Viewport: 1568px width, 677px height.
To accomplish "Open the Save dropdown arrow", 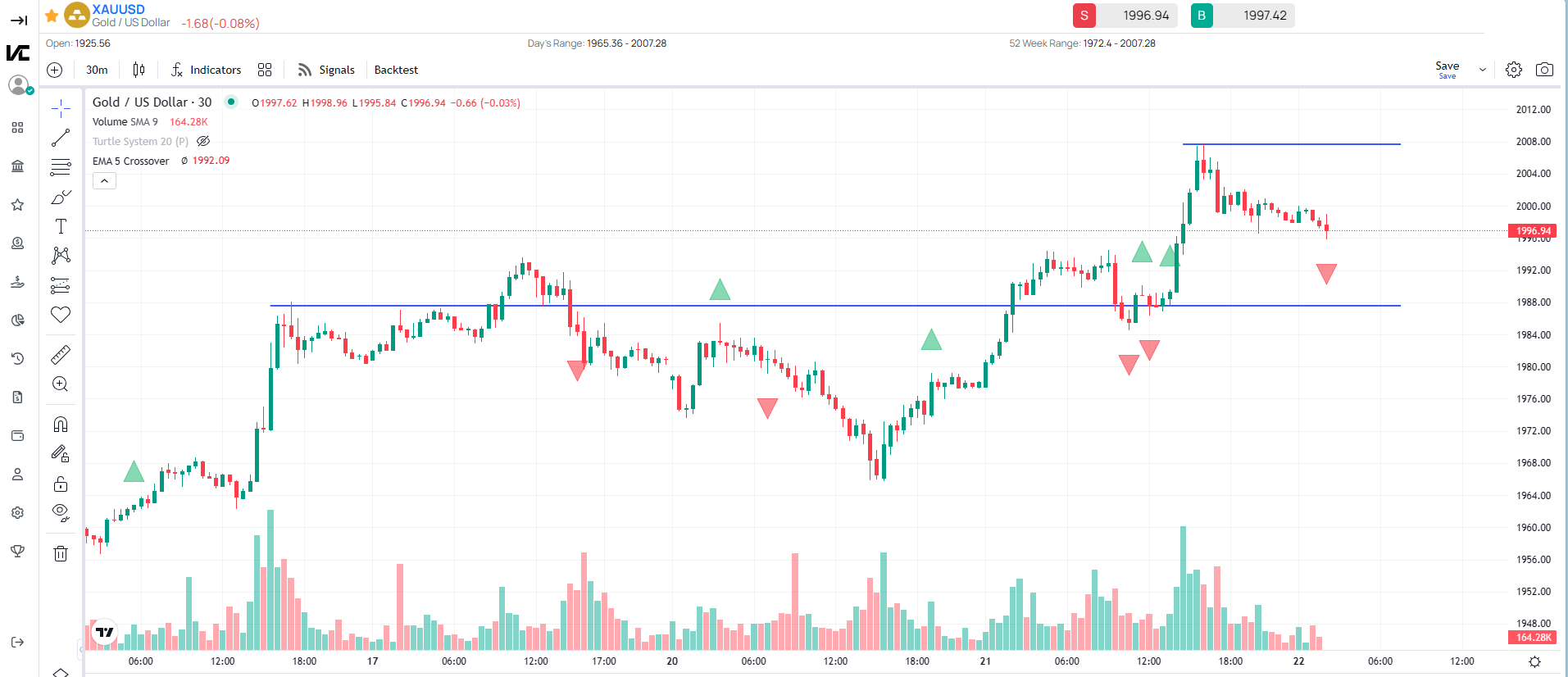I will (1483, 70).
